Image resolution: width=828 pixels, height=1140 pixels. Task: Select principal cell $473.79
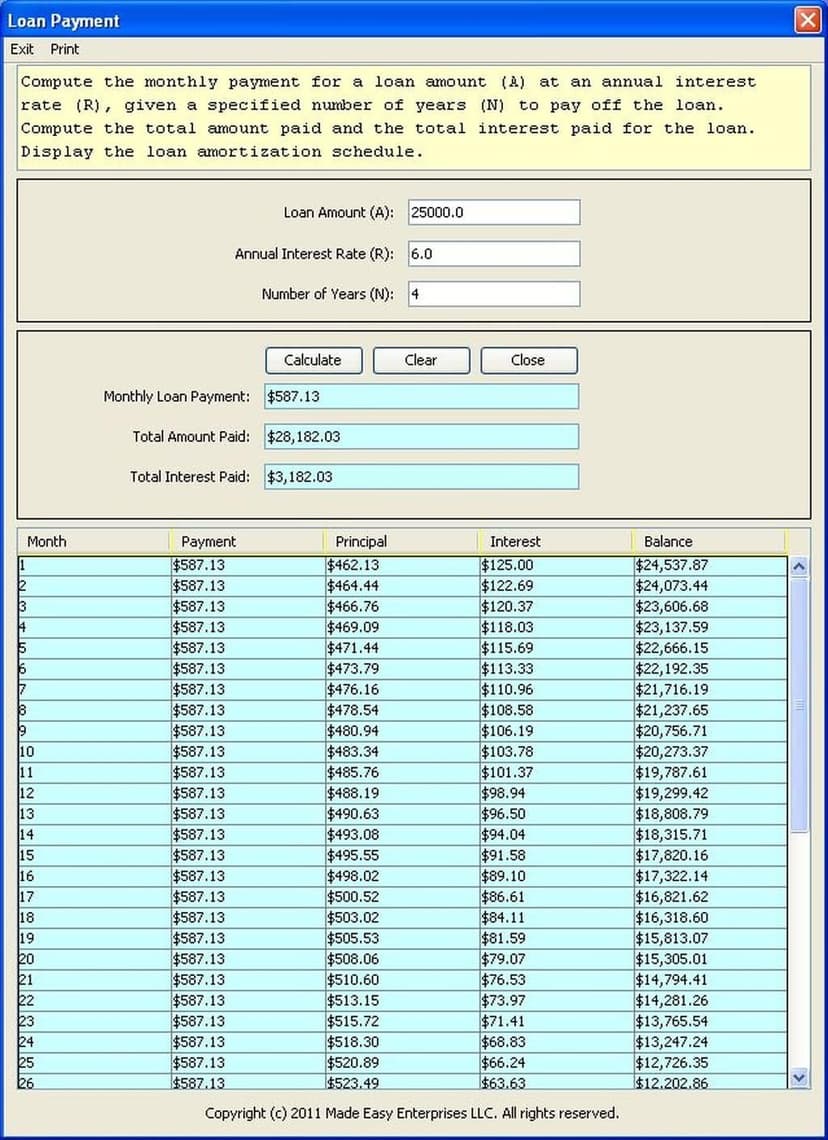pos(402,669)
